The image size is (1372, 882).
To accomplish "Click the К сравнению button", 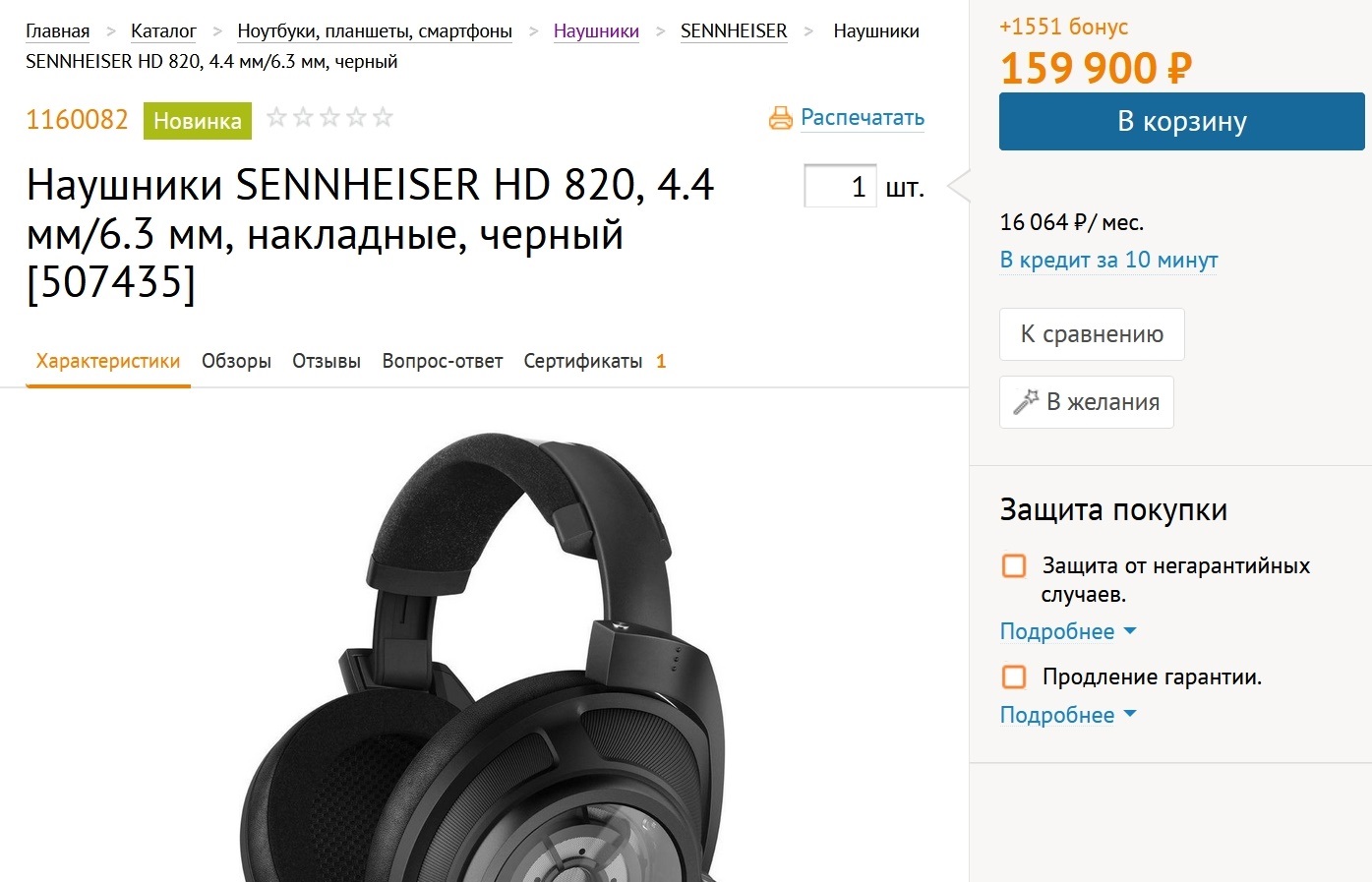I will [x=1092, y=334].
